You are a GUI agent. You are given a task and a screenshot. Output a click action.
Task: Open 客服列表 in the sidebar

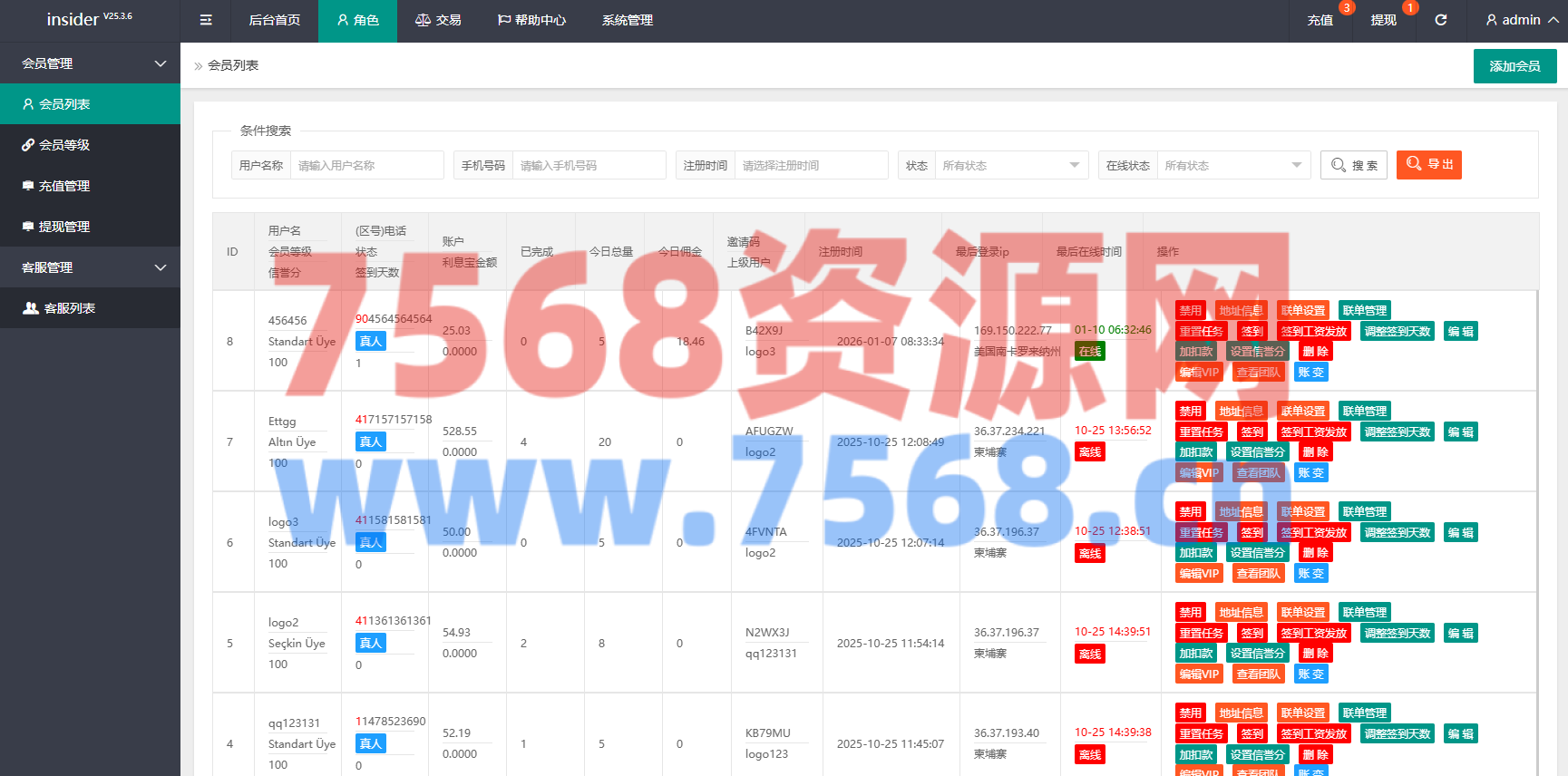69,308
